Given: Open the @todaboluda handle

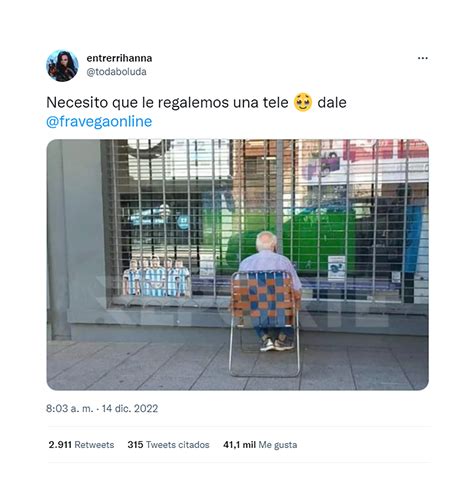Looking at the screenshot, I should coord(116,72).
